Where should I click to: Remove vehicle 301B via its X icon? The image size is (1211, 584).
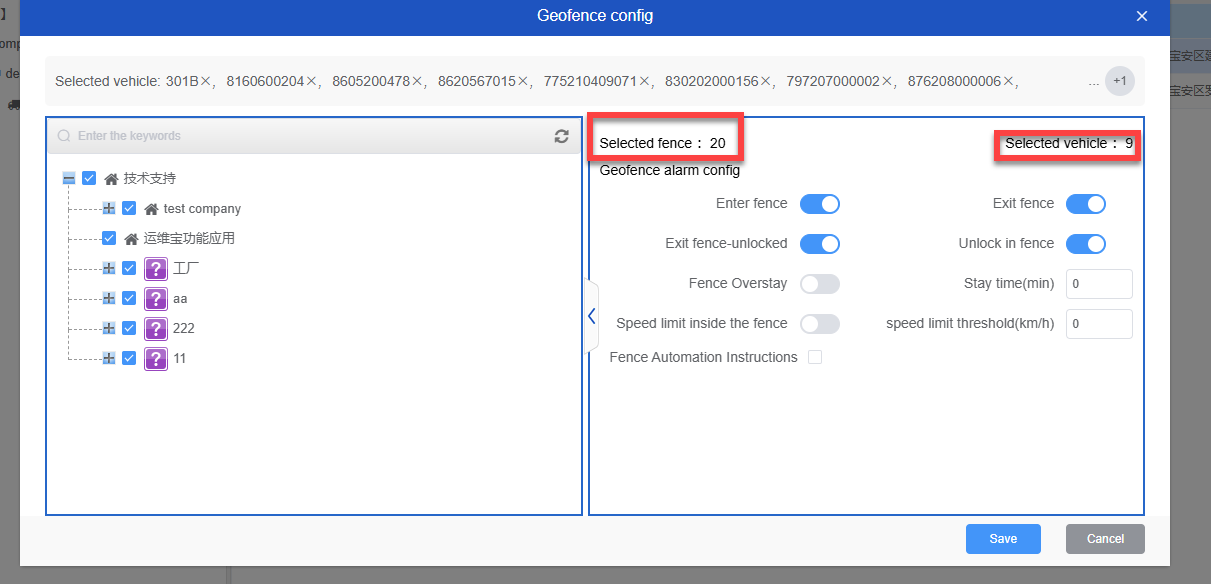(205, 81)
